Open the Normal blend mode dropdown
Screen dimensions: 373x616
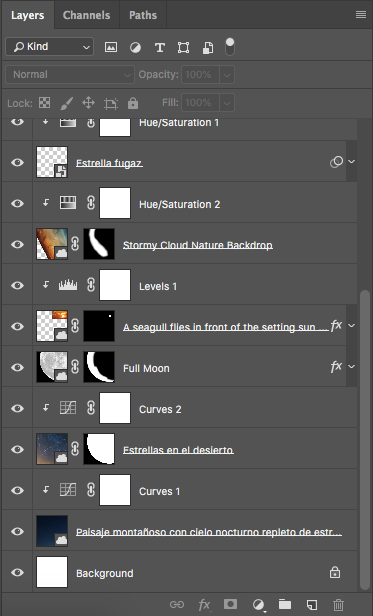point(70,74)
